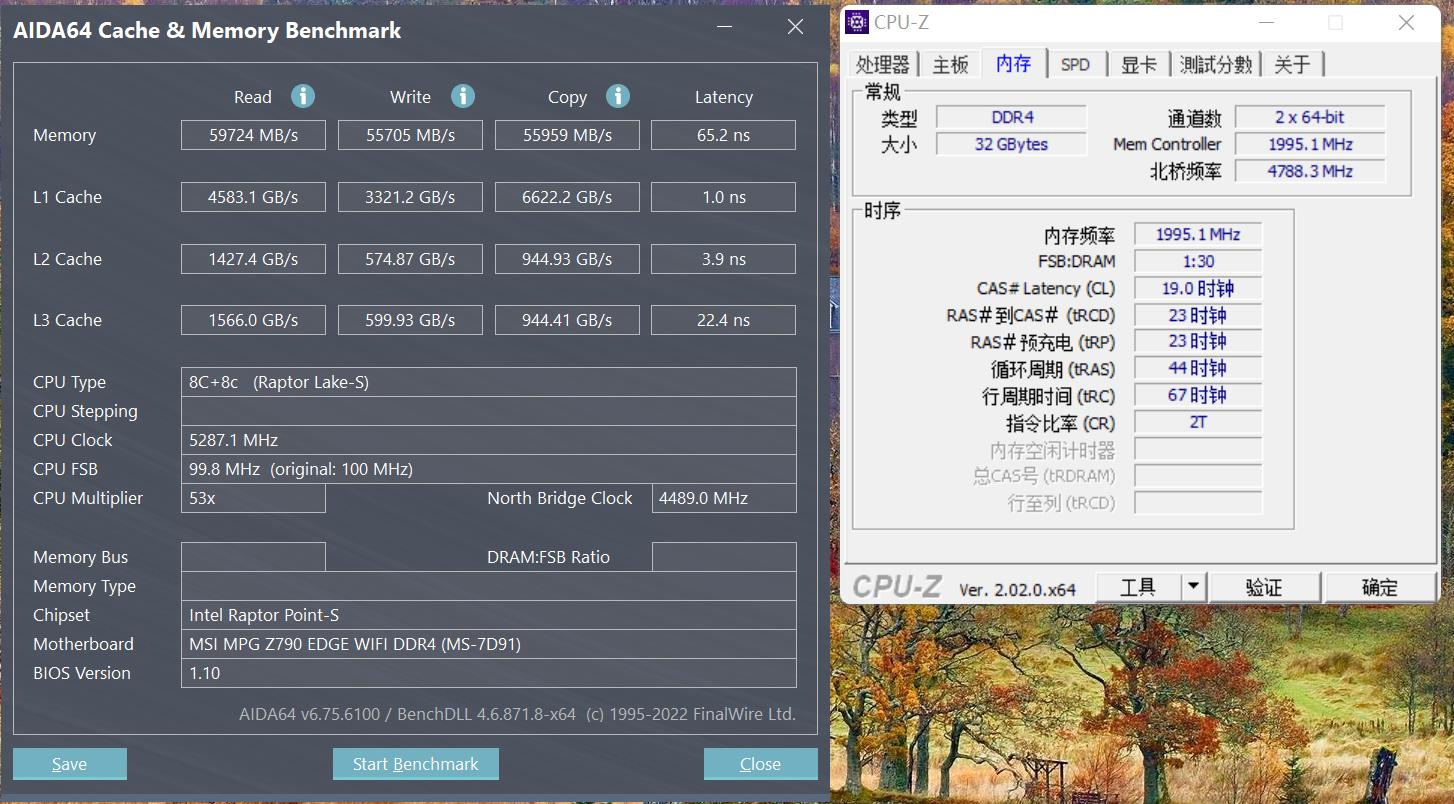Screen dimensions: 1454x804
Task: Switch to the 显卡 tab
Action: [x=1139, y=63]
